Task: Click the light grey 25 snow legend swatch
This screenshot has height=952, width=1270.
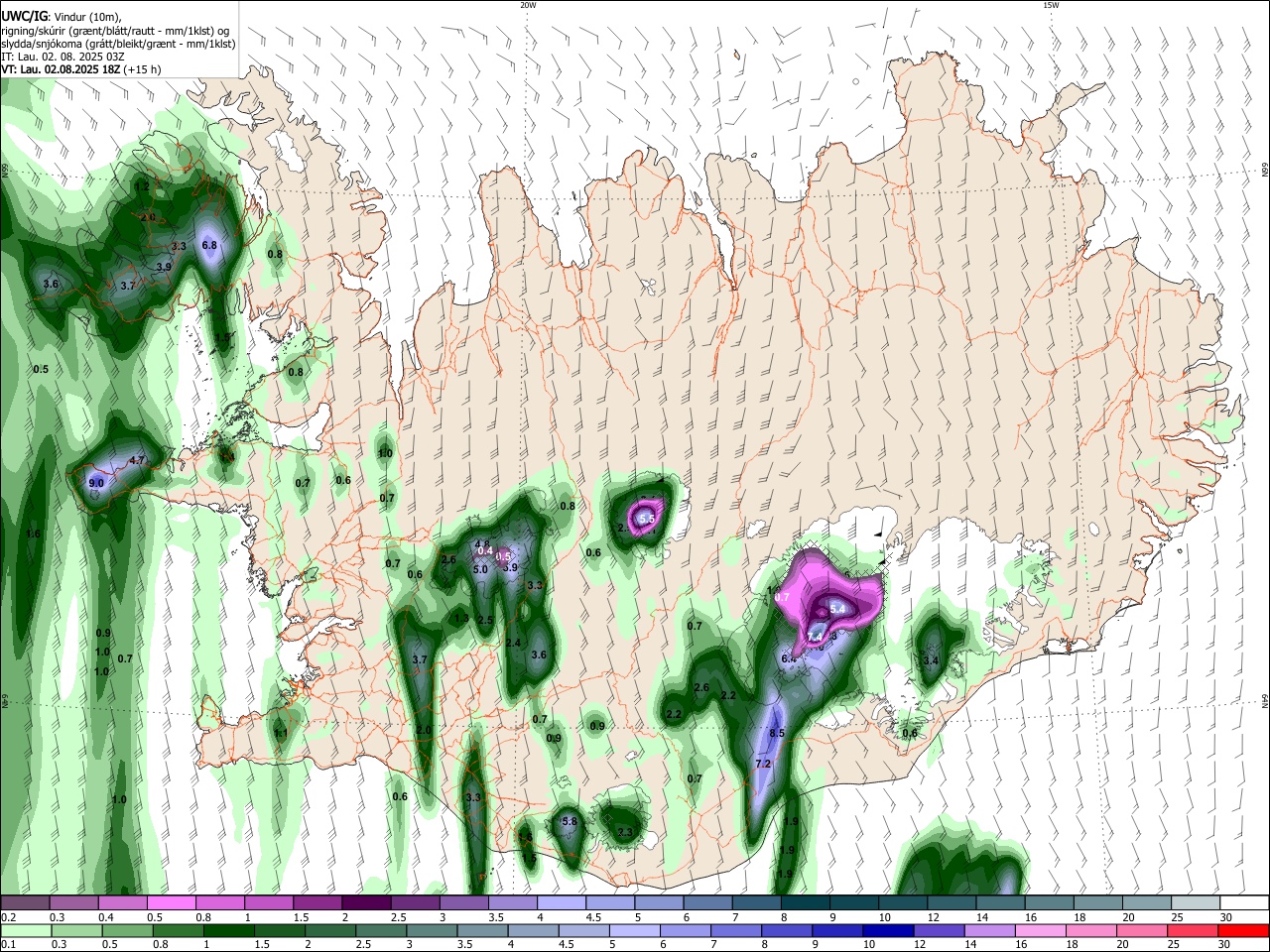Action: [x=1197, y=902]
